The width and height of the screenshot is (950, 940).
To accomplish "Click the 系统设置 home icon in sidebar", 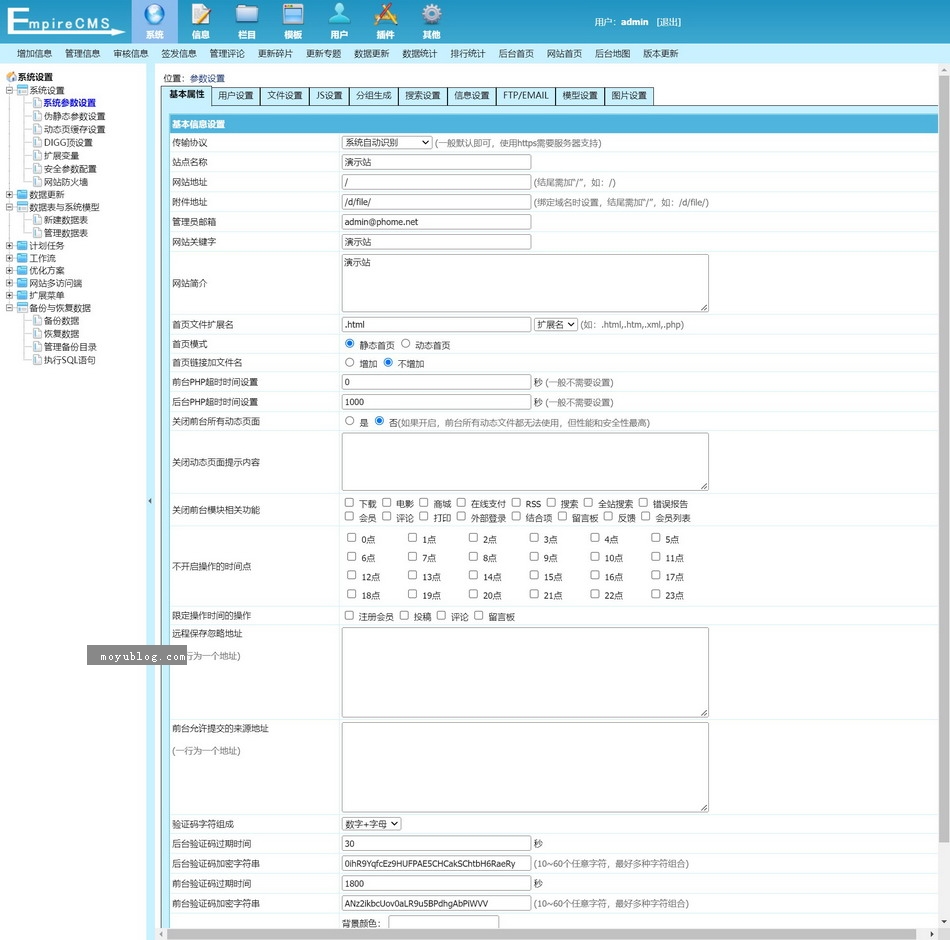I will coord(11,77).
